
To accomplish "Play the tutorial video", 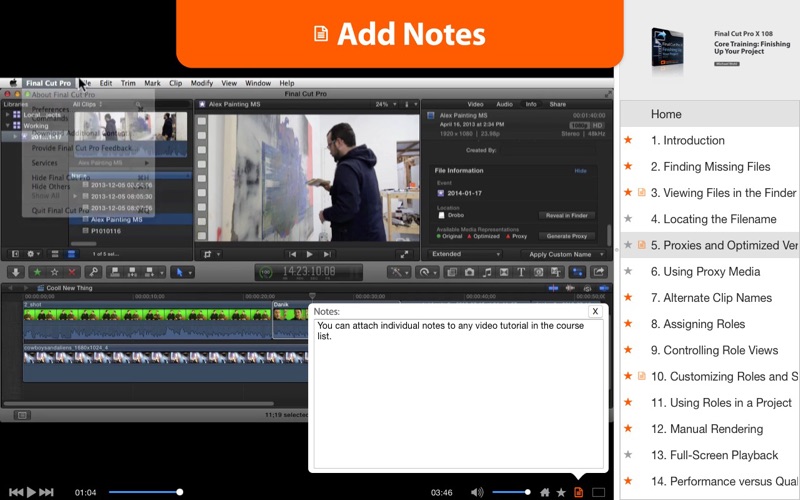I will pos(31,492).
